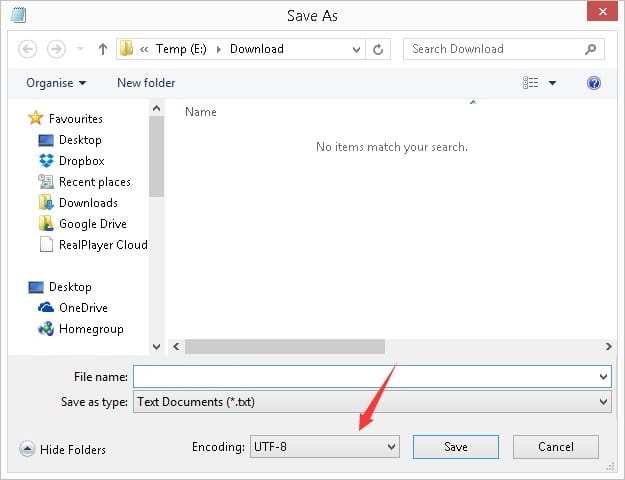Sort by the Name column header
Viewport: 625px width, 480px height.
(x=201, y=112)
